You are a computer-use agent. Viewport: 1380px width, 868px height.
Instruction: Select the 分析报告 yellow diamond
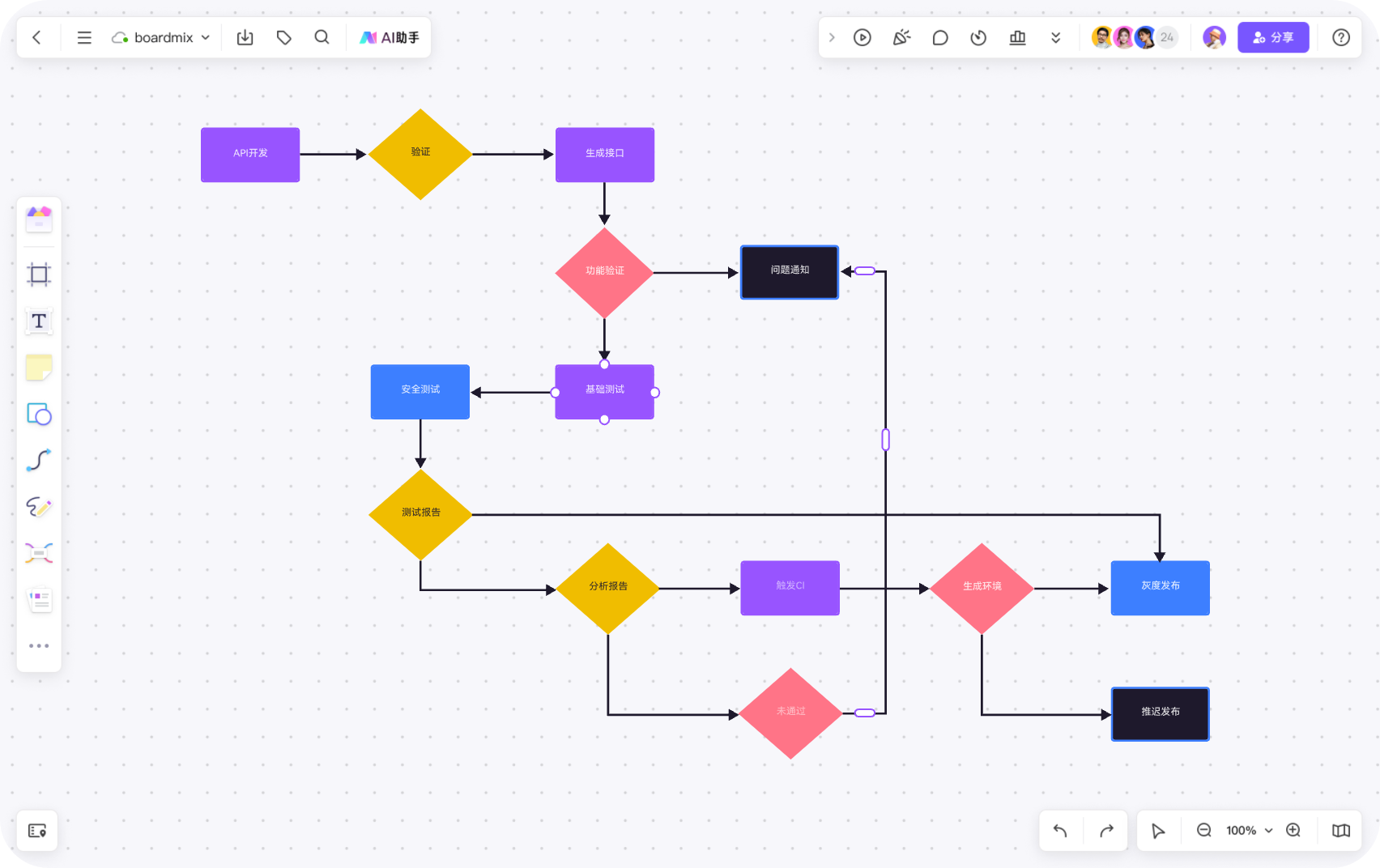click(607, 589)
